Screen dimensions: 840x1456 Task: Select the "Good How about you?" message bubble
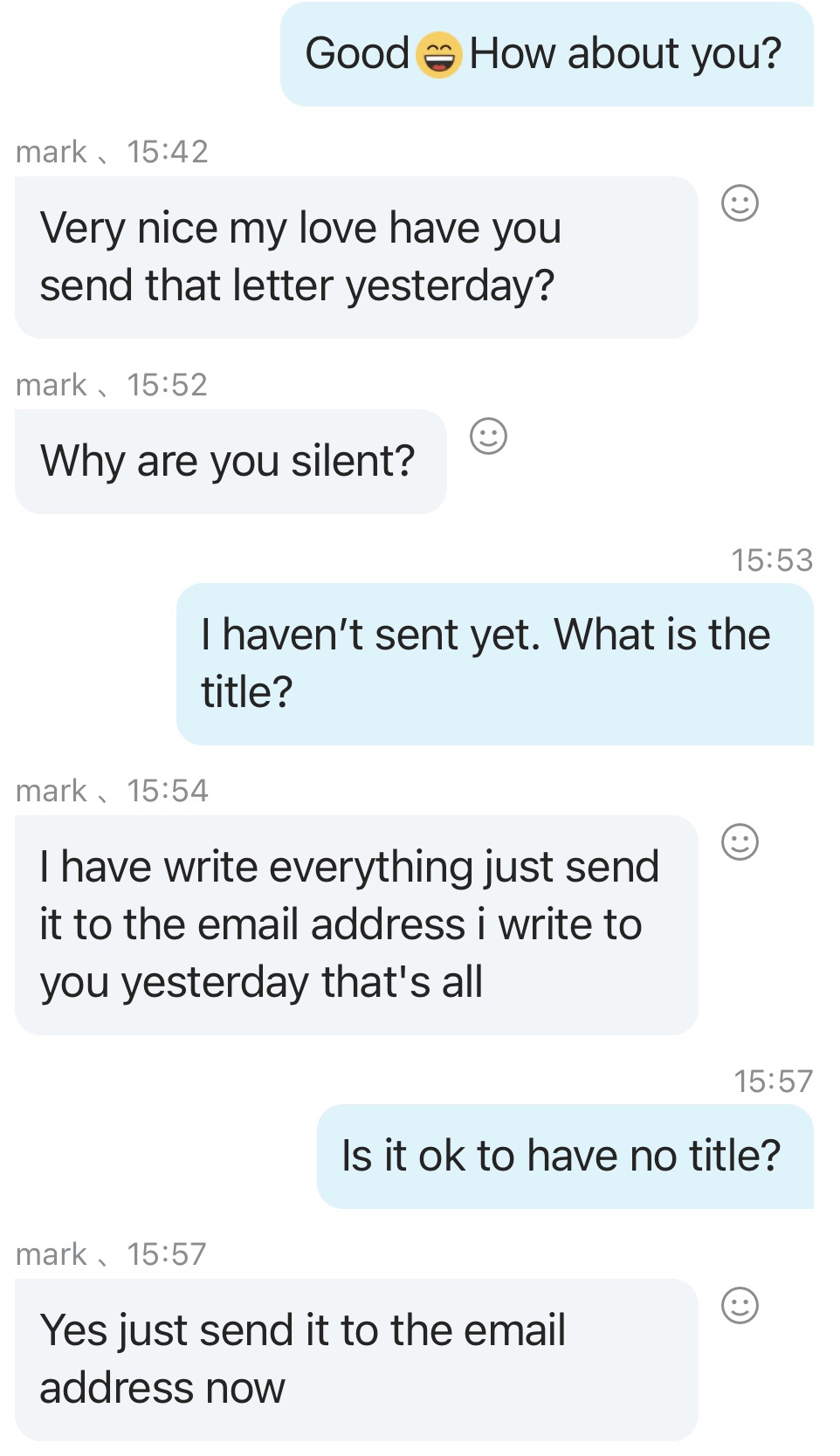(546, 54)
